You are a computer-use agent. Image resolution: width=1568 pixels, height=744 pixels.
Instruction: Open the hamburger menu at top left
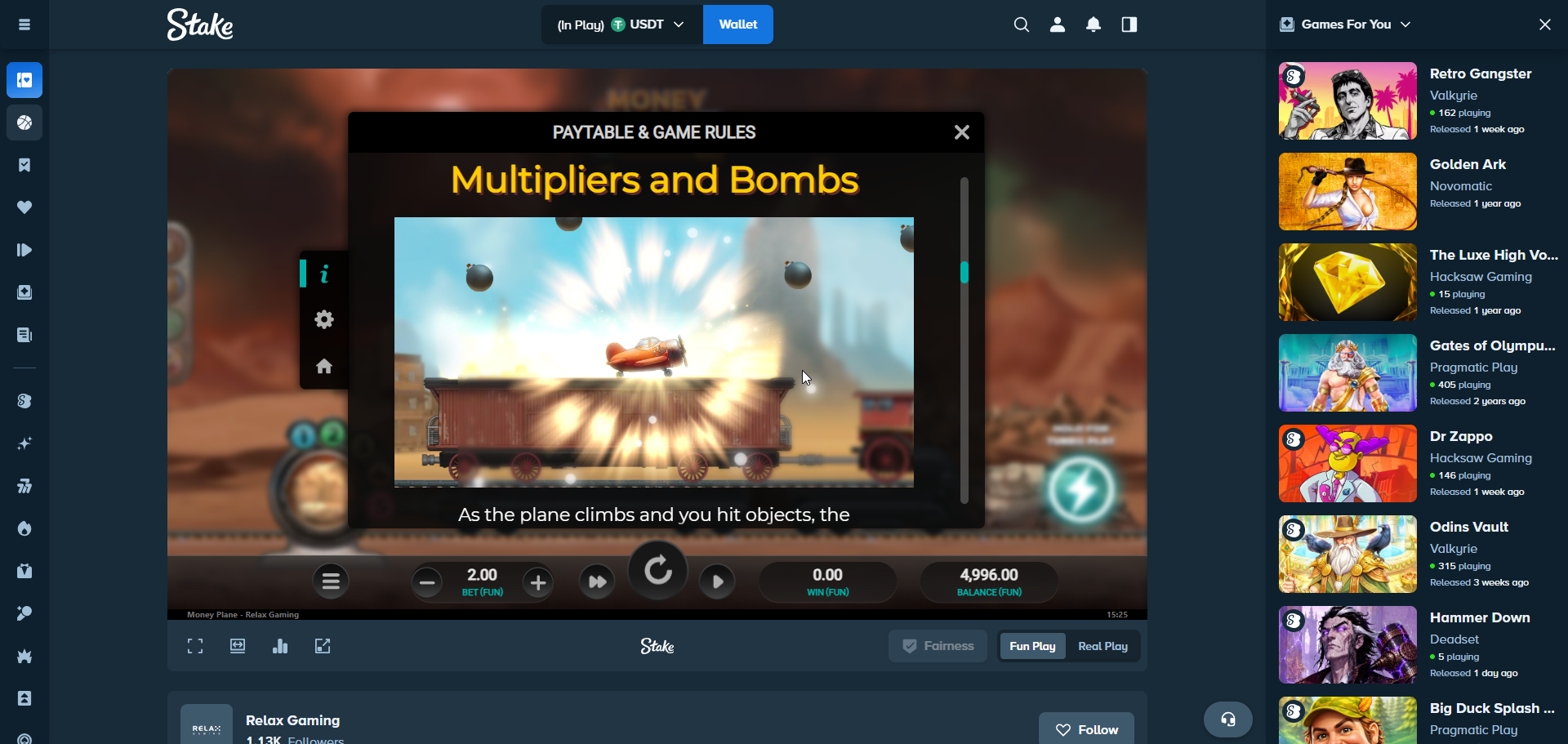pos(24,25)
